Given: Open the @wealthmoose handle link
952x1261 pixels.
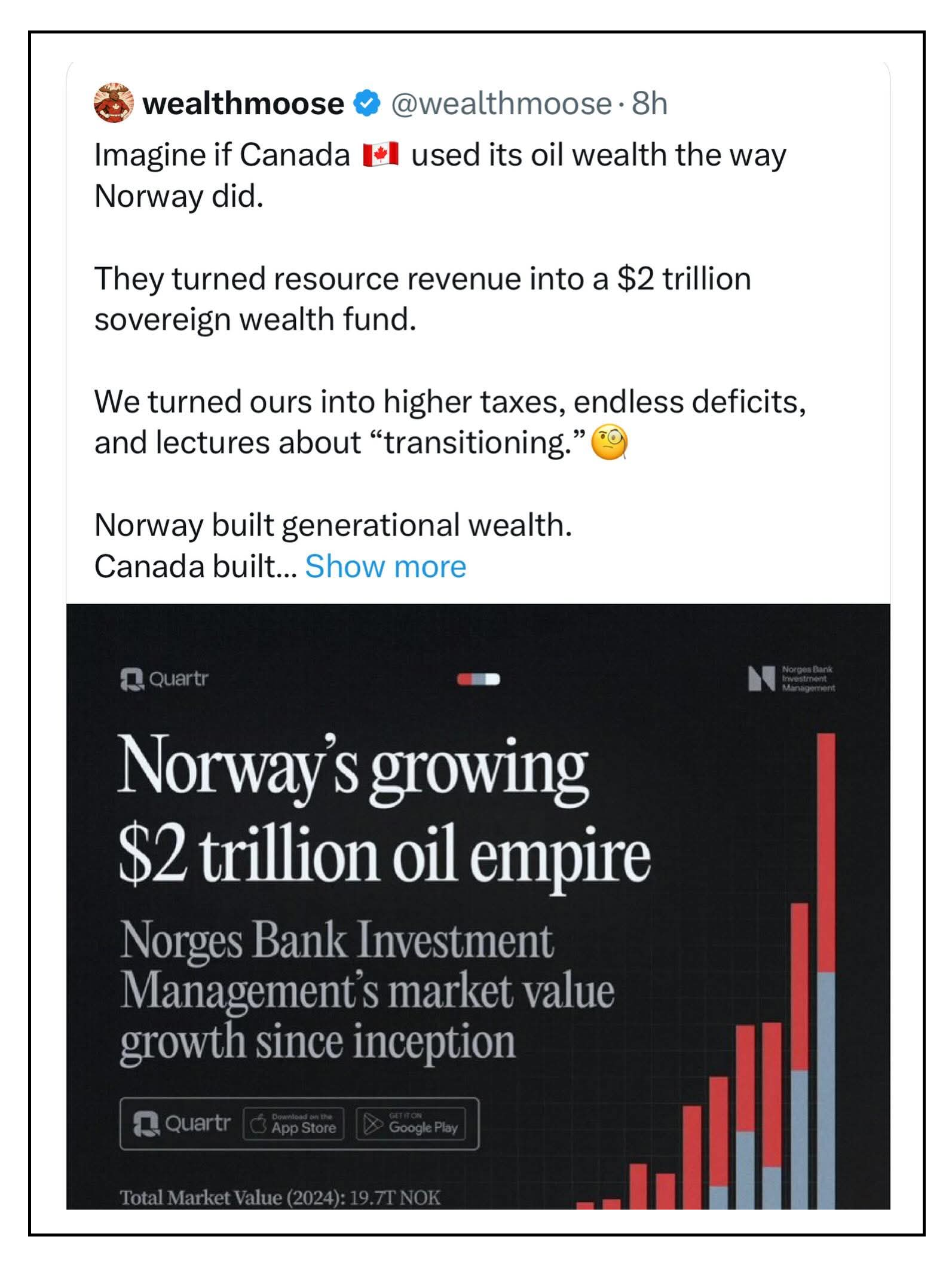Looking at the screenshot, I should click(501, 103).
